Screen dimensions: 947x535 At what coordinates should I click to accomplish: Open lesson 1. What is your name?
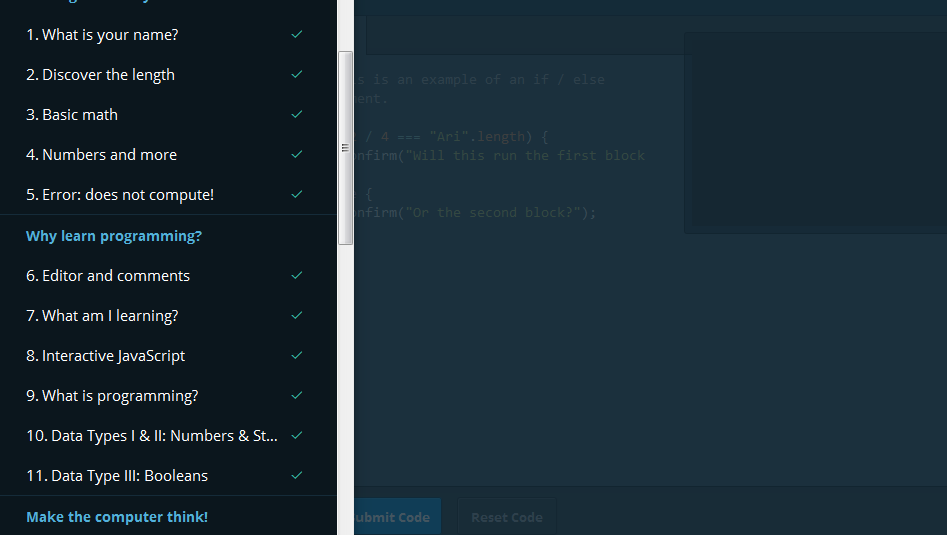(102, 35)
